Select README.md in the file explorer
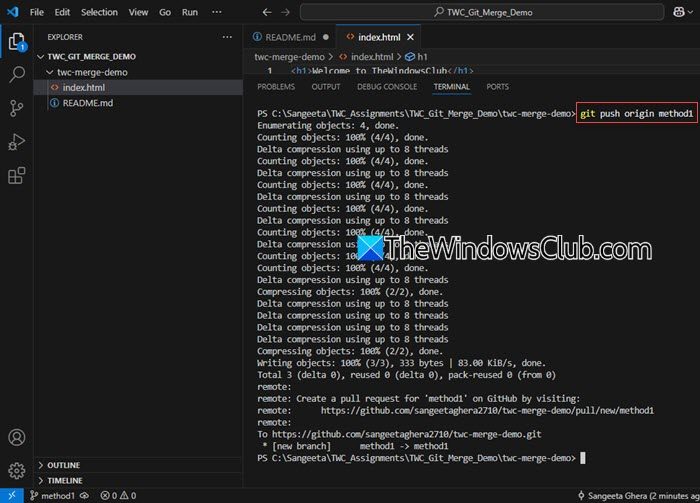Viewport: 700px width, 503px height. click(x=87, y=103)
